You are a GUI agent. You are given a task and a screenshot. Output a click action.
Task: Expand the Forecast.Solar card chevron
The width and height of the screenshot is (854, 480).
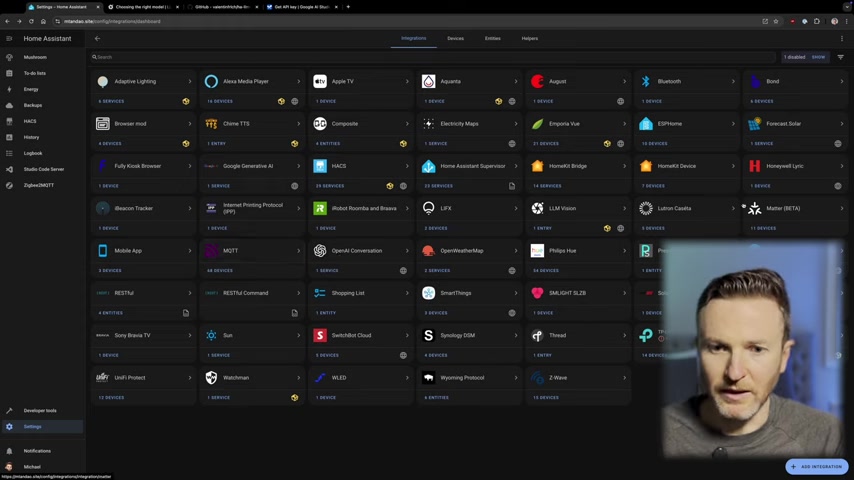pos(841,124)
